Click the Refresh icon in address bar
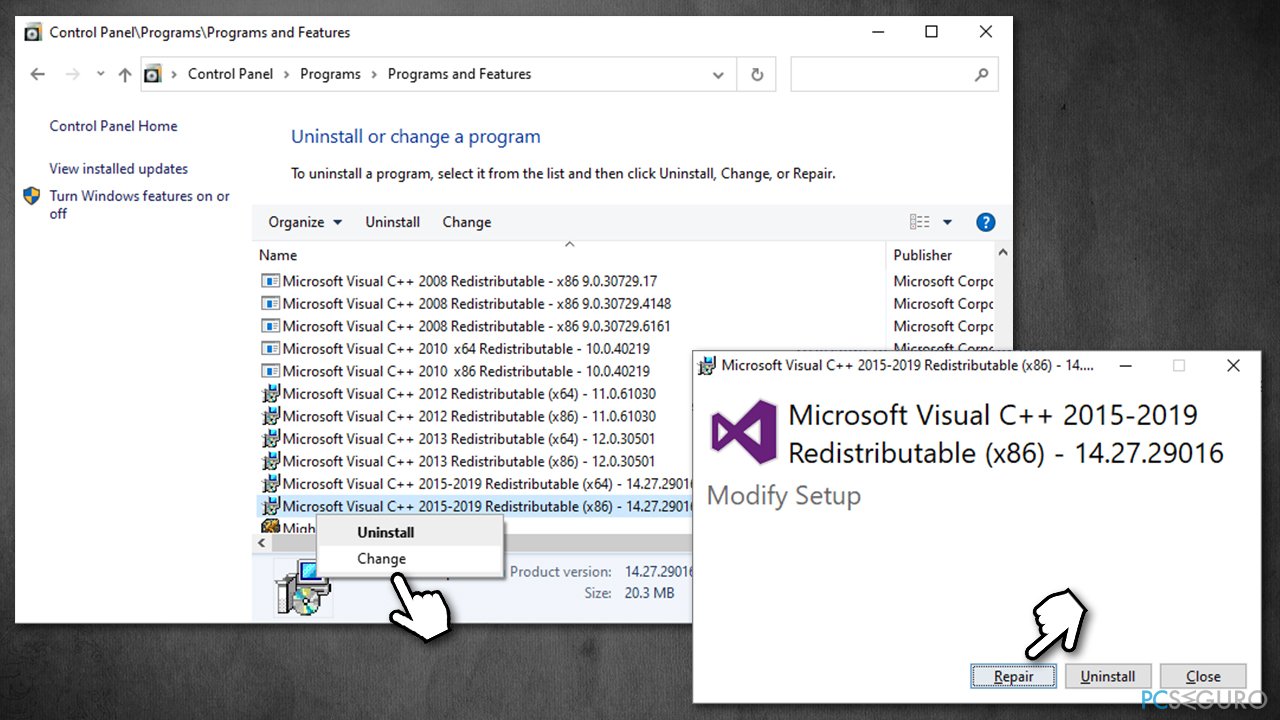The height and width of the screenshot is (720, 1280). click(x=756, y=74)
